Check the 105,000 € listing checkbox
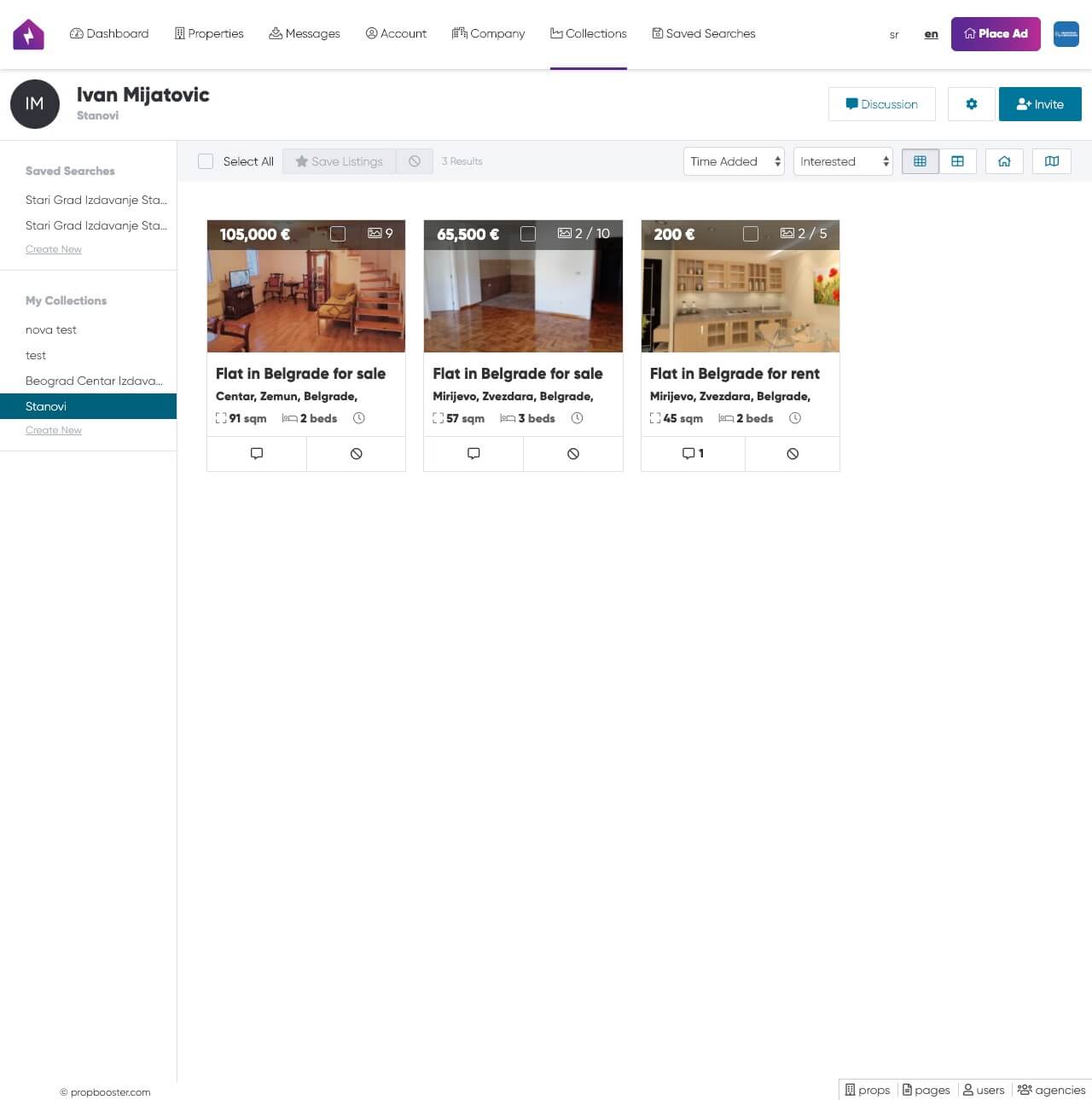Image resolution: width=1092 pixels, height=1100 pixels. [338, 234]
